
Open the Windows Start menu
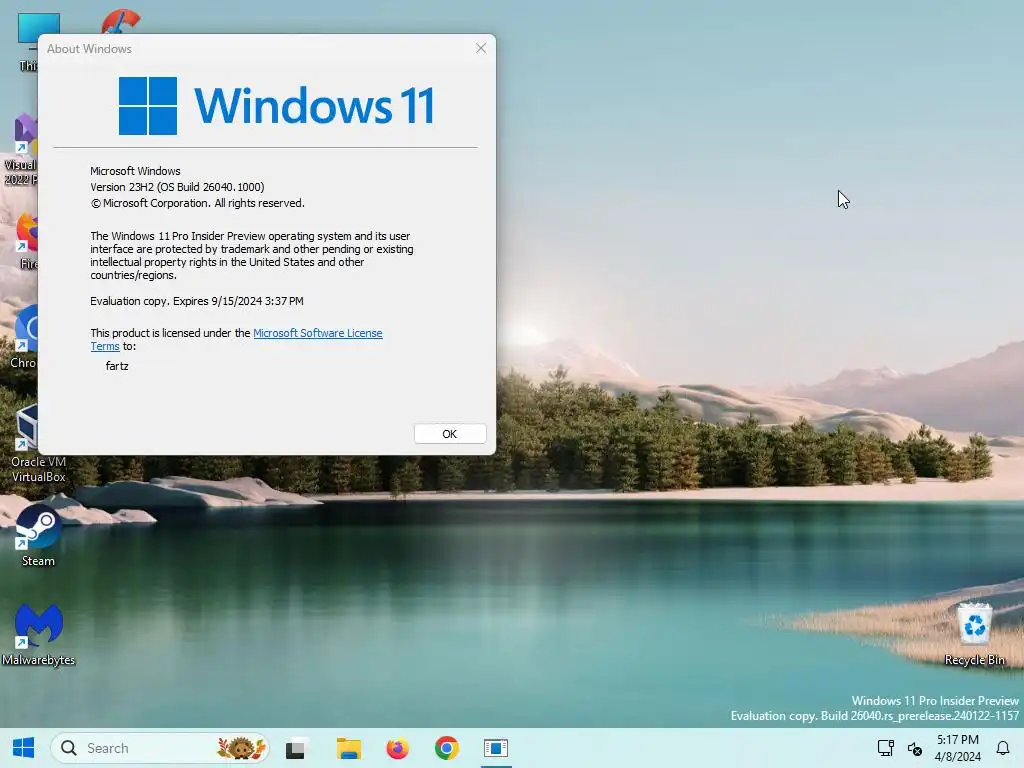click(24, 748)
